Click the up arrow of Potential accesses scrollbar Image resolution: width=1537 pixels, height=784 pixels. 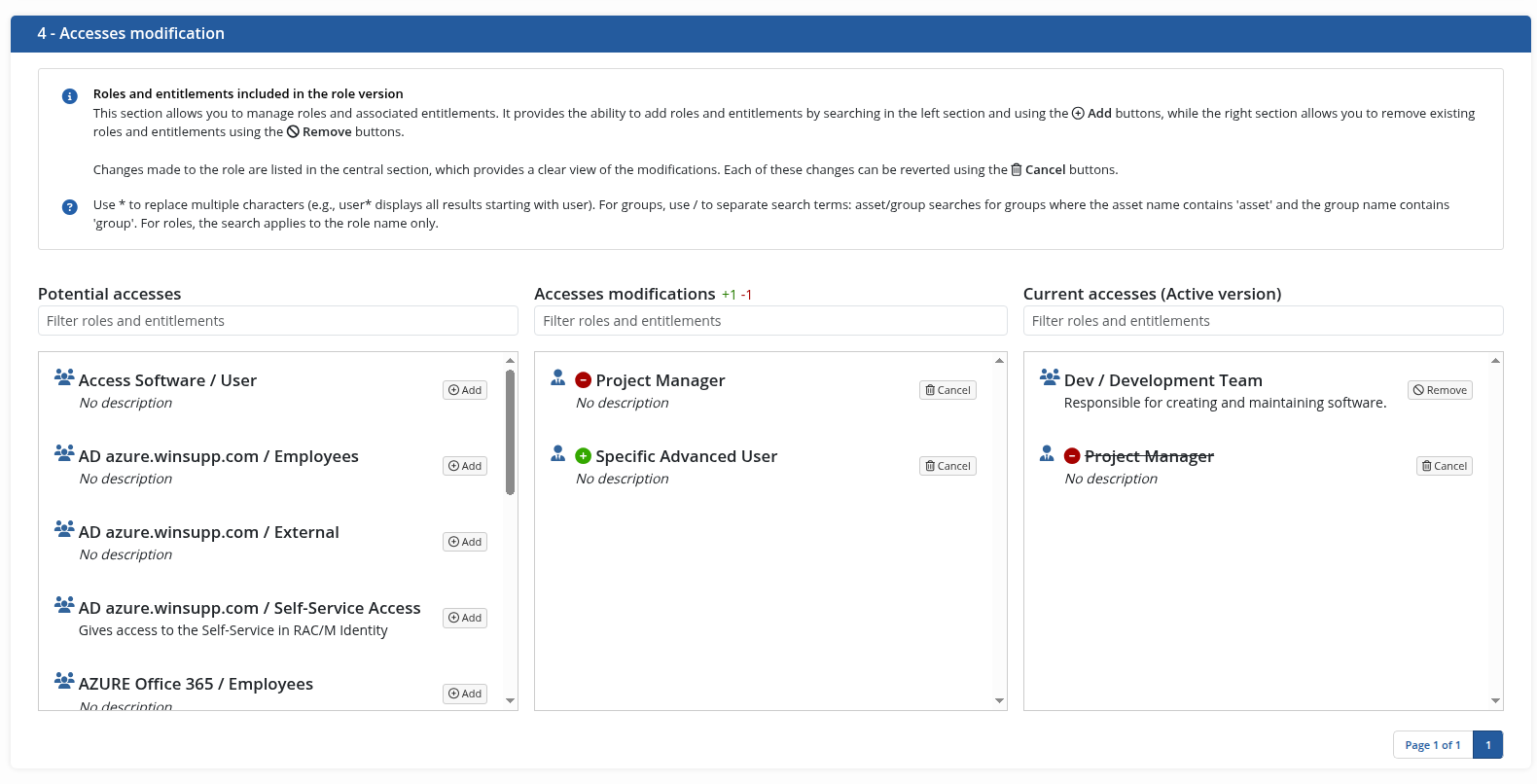[510, 361]
